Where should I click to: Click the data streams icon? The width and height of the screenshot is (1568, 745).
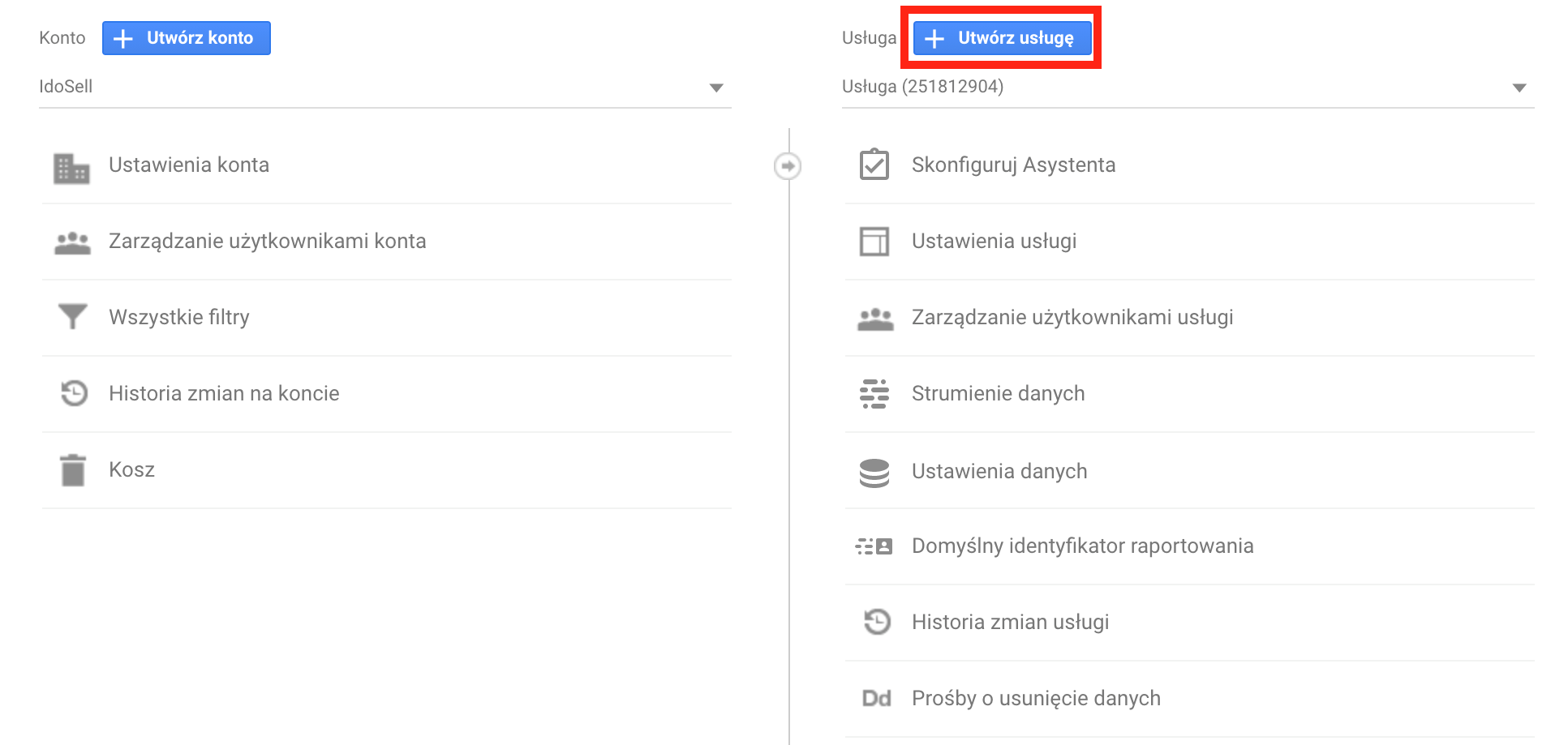874,394
